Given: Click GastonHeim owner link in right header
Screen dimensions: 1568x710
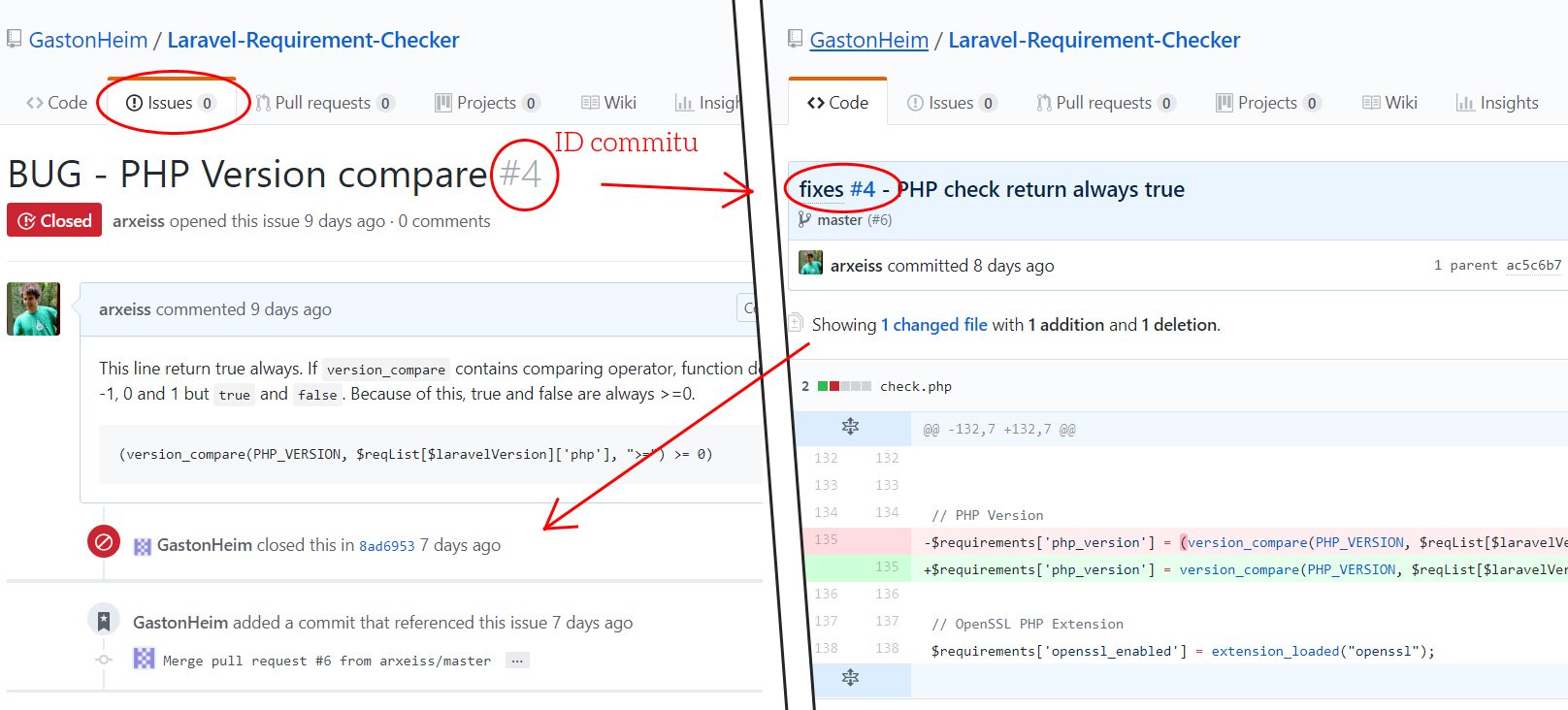Looking at the screenshot, I should [869, 40].
